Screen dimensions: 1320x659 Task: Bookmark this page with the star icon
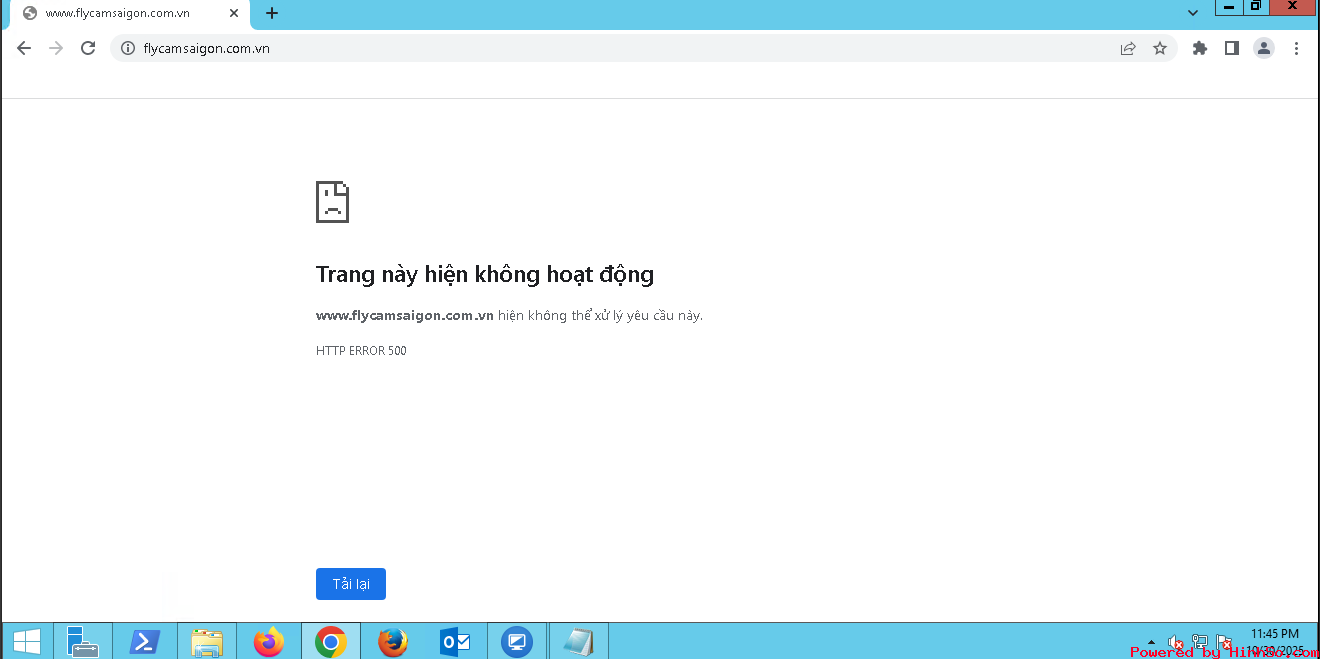coord(1160,48)
